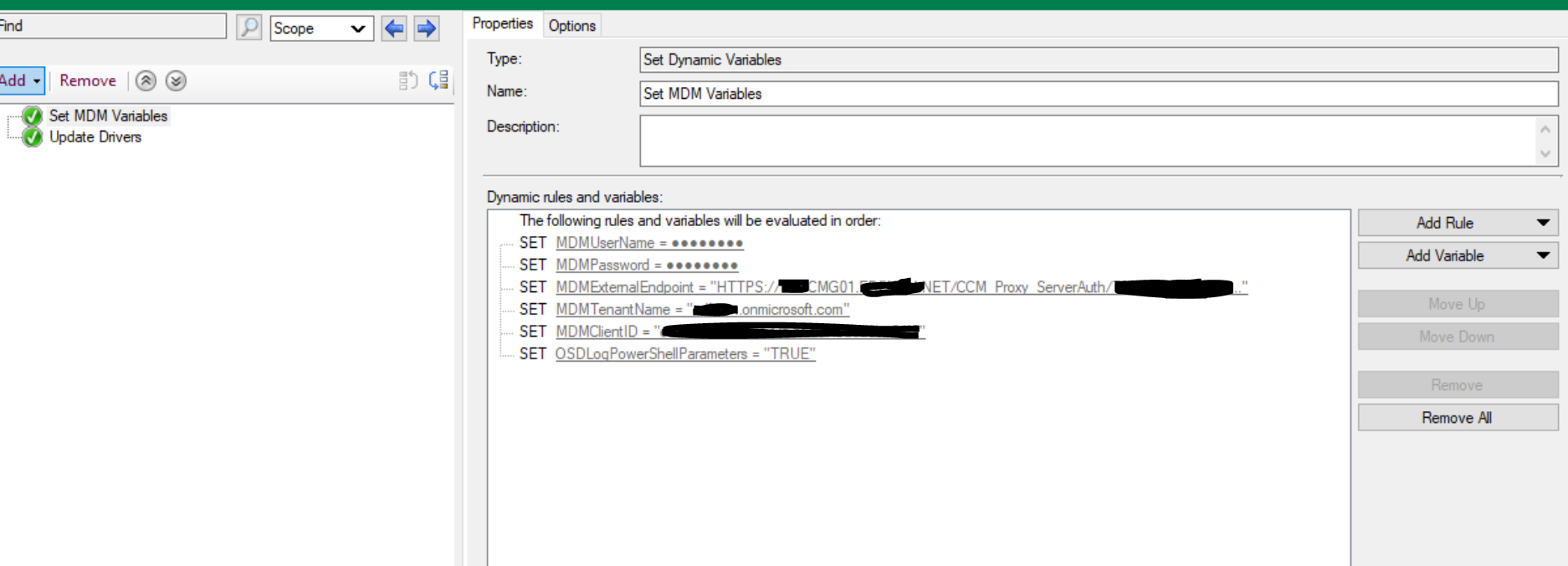Move step down with double-chevron down icon
1568x566 pixels.
pos(176,80)
